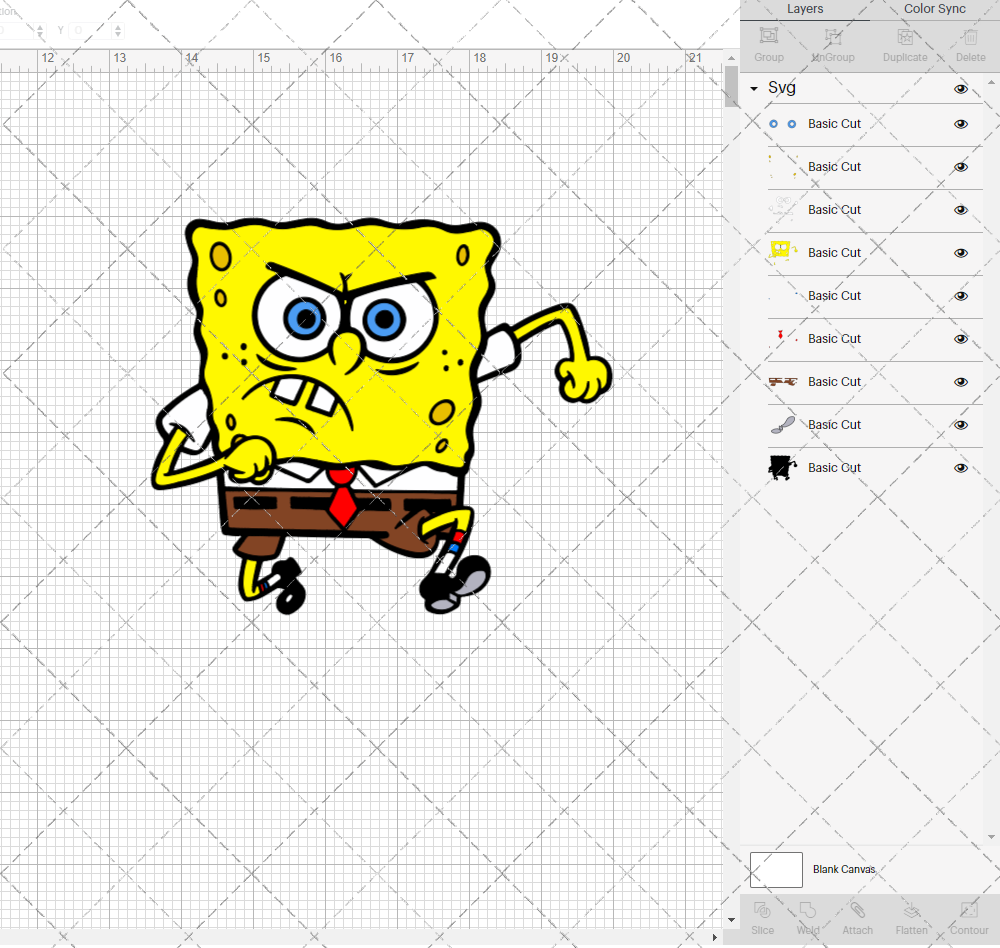Hide the blue eye circles Basic Cut layer
The height and width of the screenshot is (948, 1000).
tap(960, 124)
